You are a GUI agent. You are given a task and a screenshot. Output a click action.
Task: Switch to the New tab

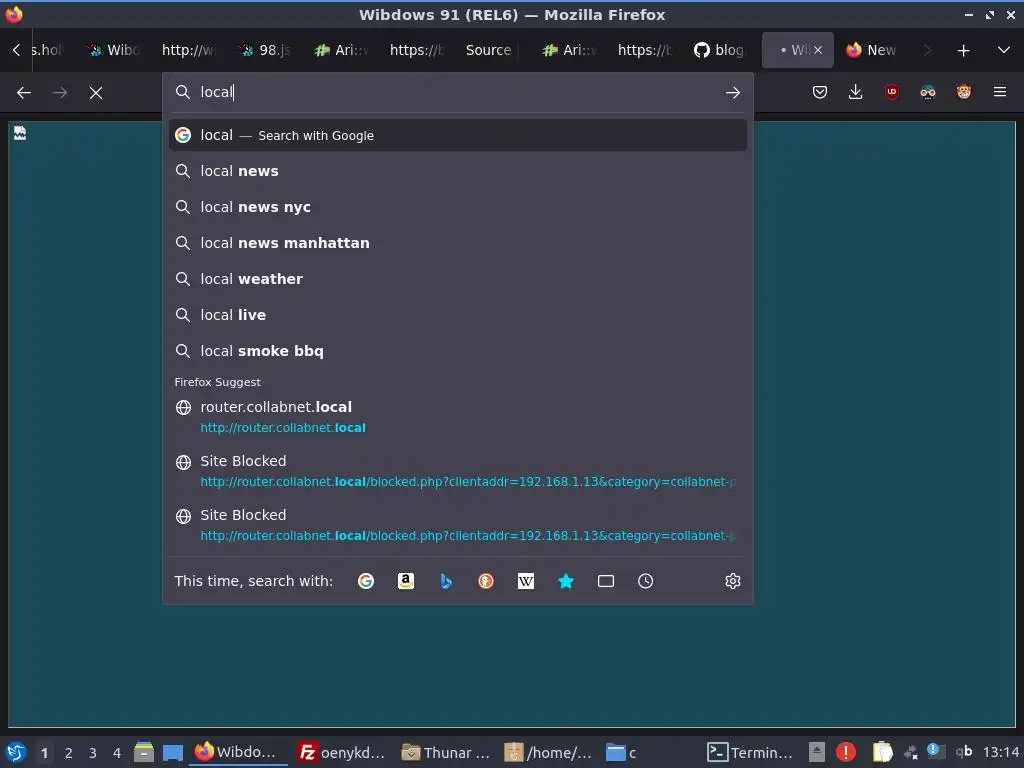872,50
